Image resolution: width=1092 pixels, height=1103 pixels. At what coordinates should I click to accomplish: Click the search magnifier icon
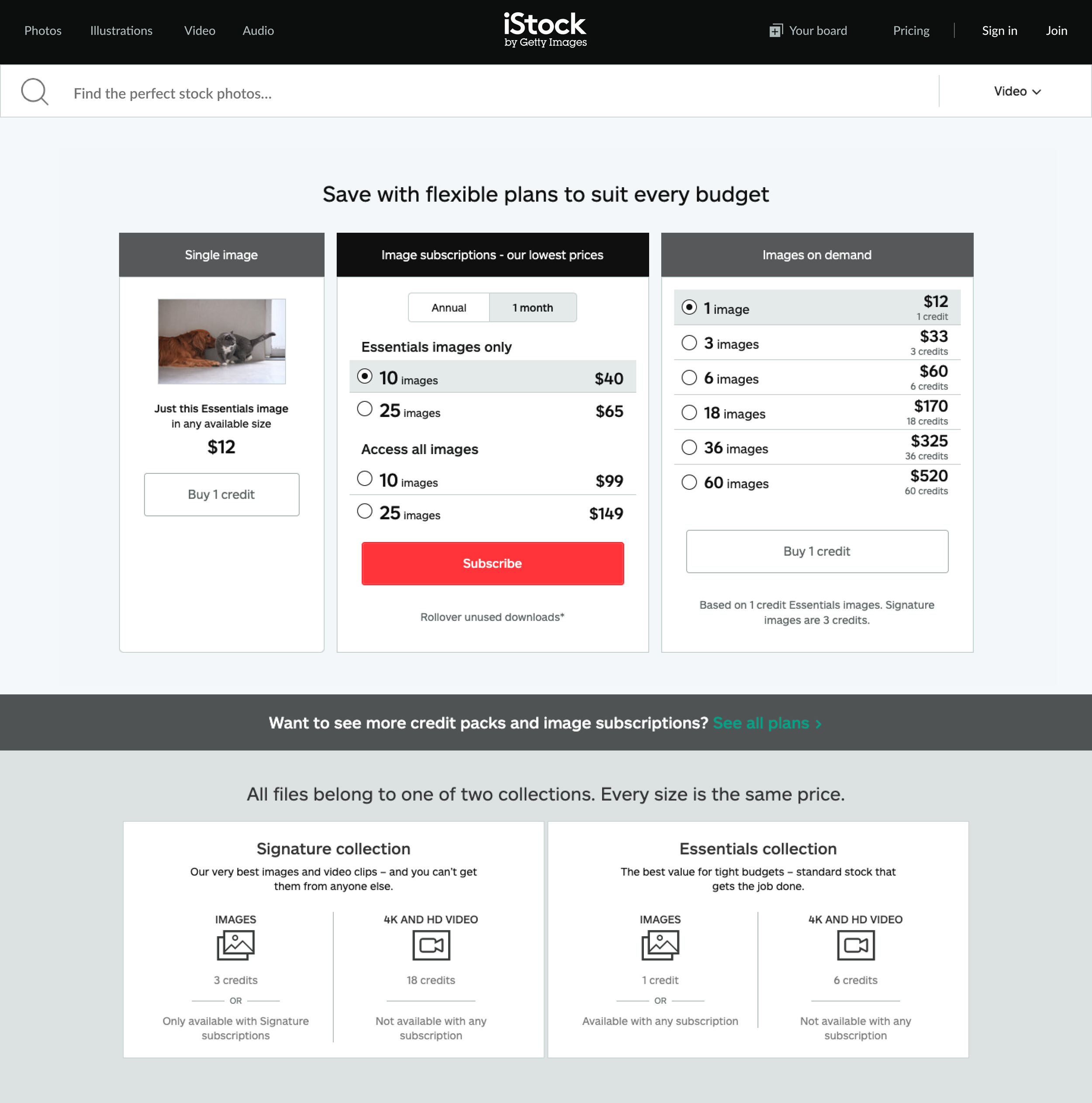[x=35, y=91]
